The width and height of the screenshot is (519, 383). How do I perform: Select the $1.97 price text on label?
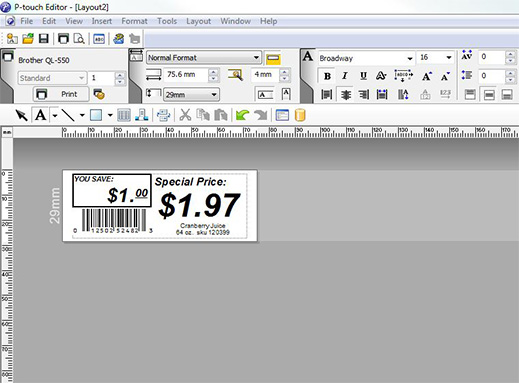[x=199, y=205]
